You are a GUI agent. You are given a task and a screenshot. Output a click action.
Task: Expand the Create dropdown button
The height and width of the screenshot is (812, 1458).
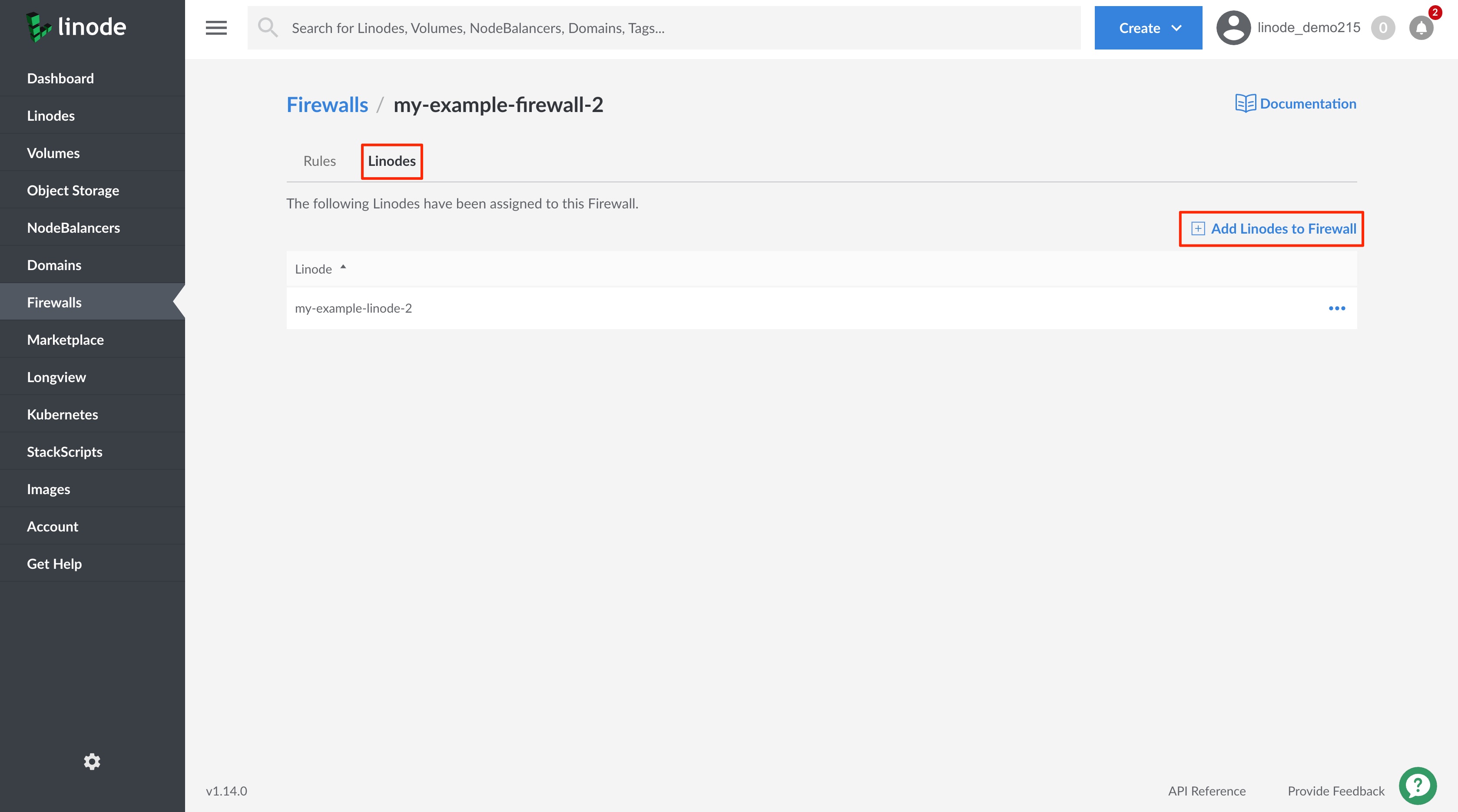click(x=1148, y=28)
